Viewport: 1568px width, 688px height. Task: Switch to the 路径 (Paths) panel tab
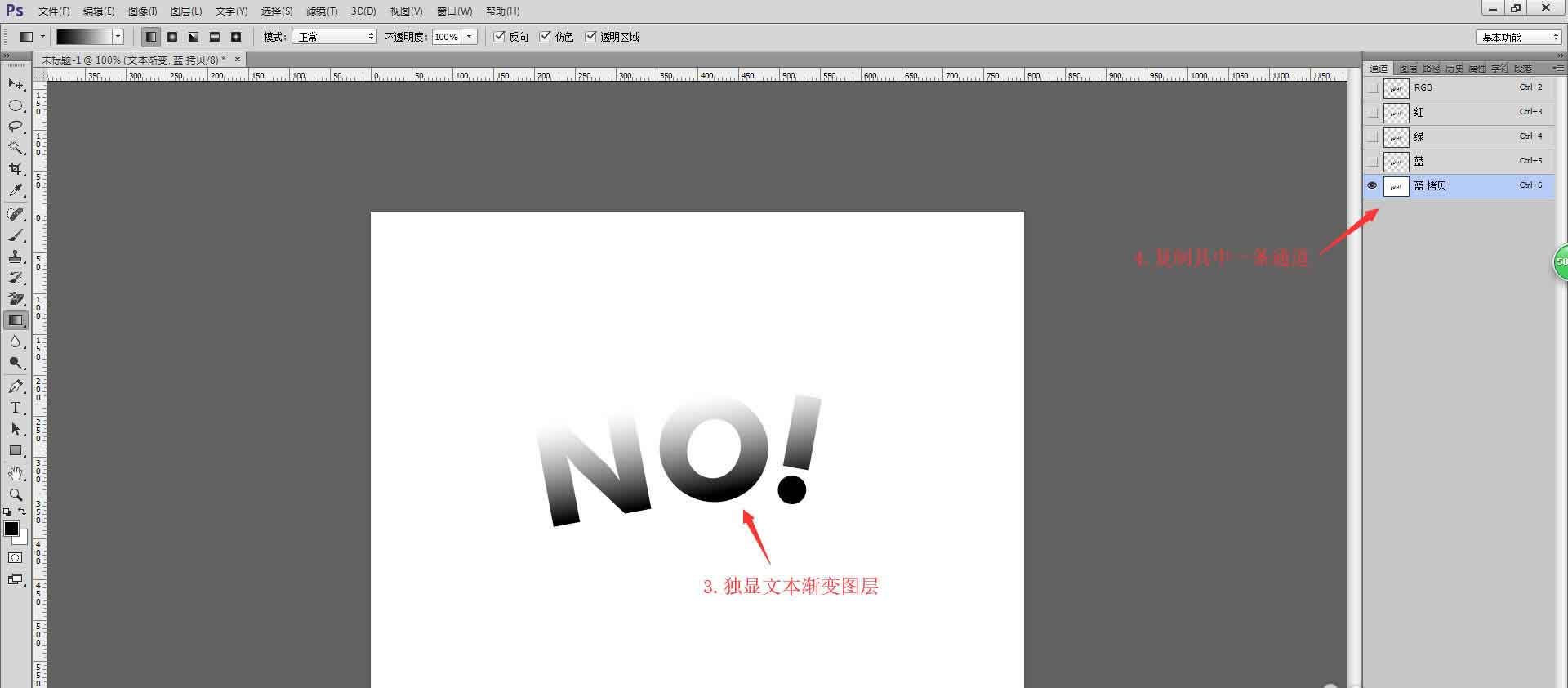pos(1432,69)
